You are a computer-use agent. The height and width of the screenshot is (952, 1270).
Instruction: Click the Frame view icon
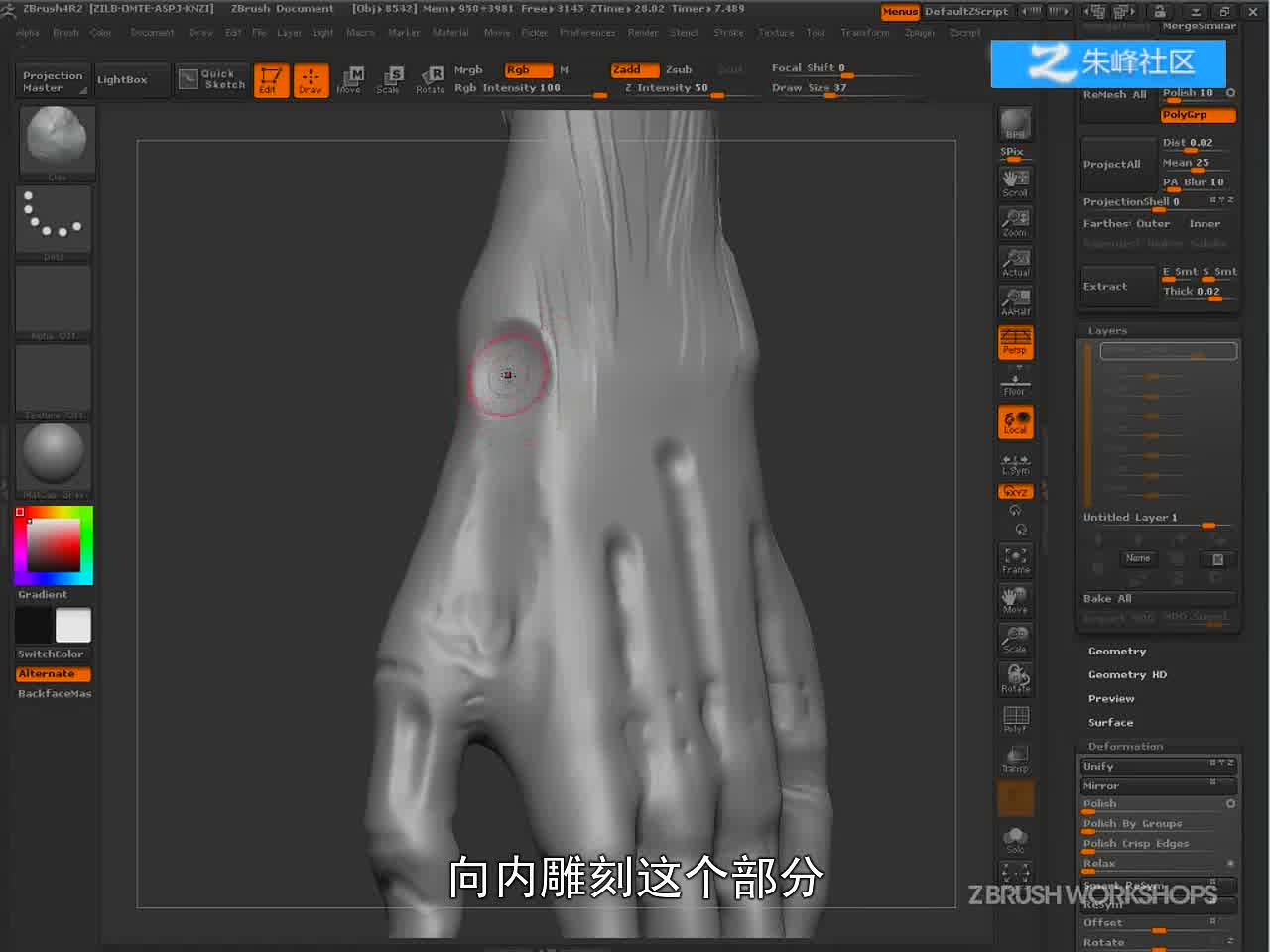1015,560
